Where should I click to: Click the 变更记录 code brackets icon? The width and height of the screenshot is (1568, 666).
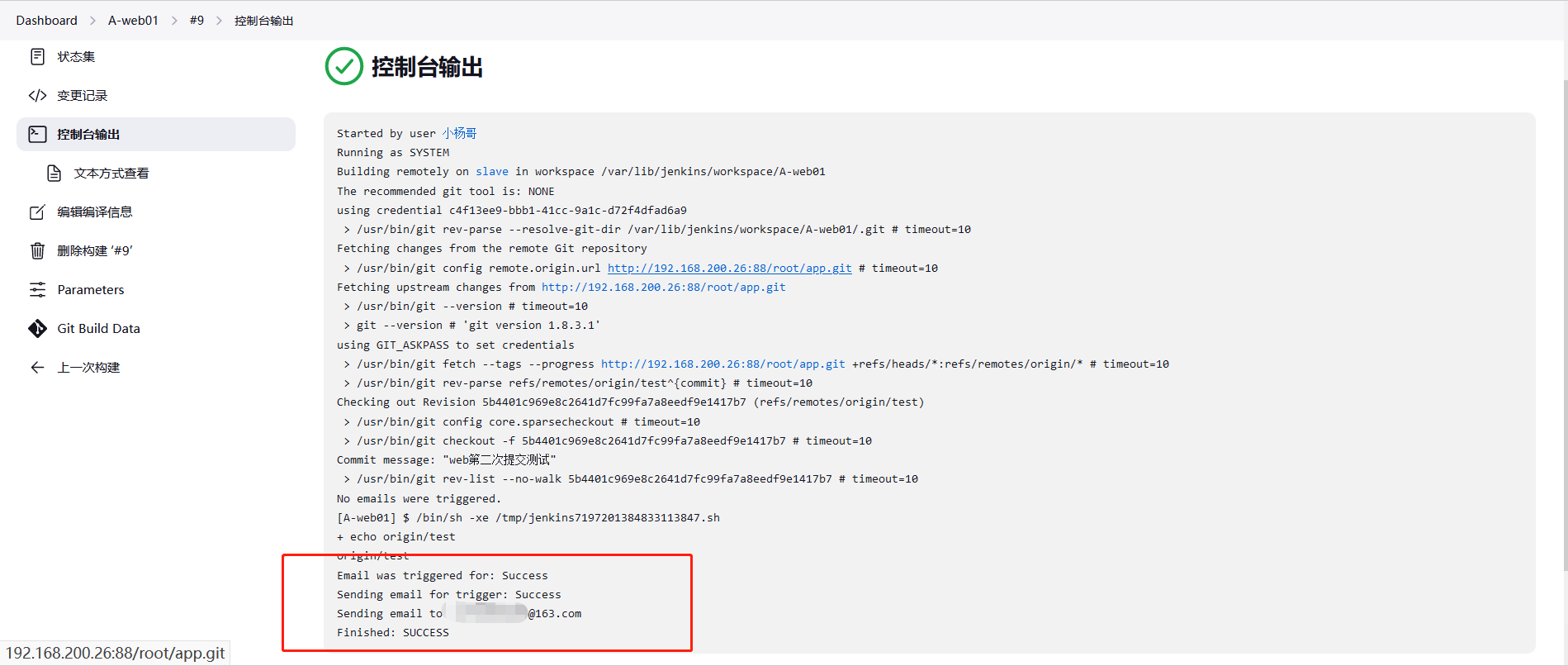[x=37, y=95]
